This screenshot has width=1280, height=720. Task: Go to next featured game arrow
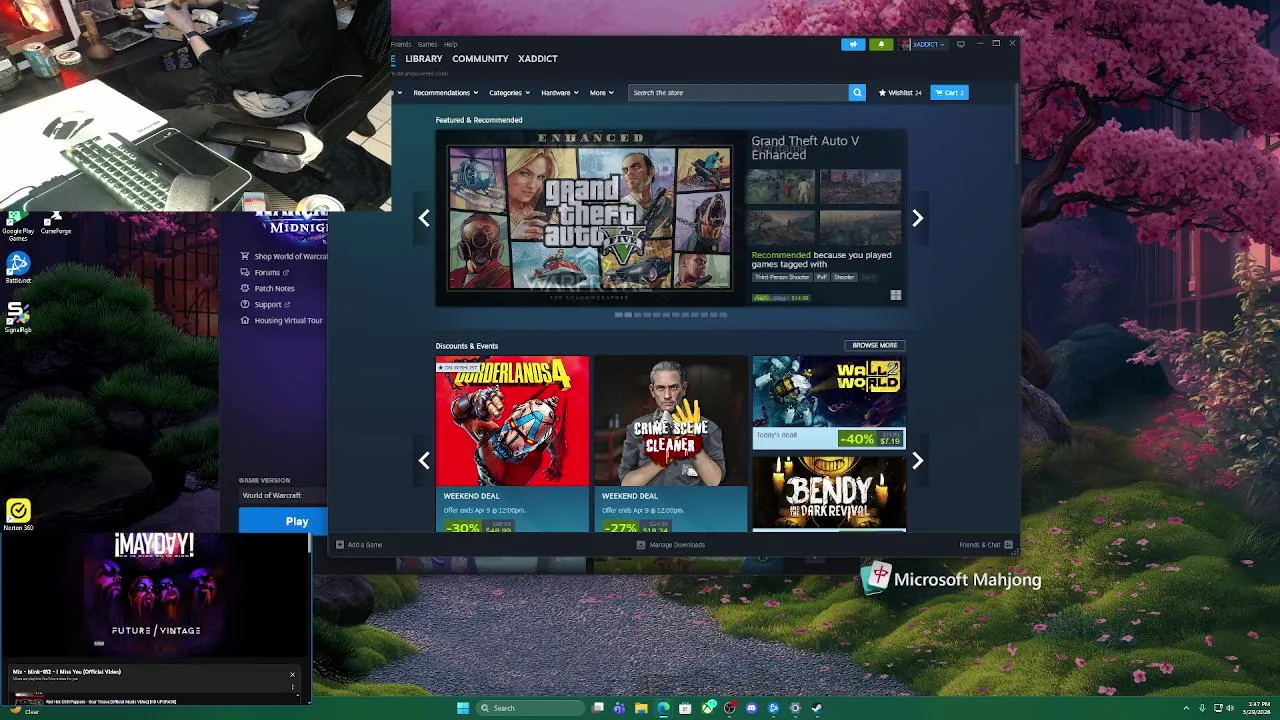point(917,218)
